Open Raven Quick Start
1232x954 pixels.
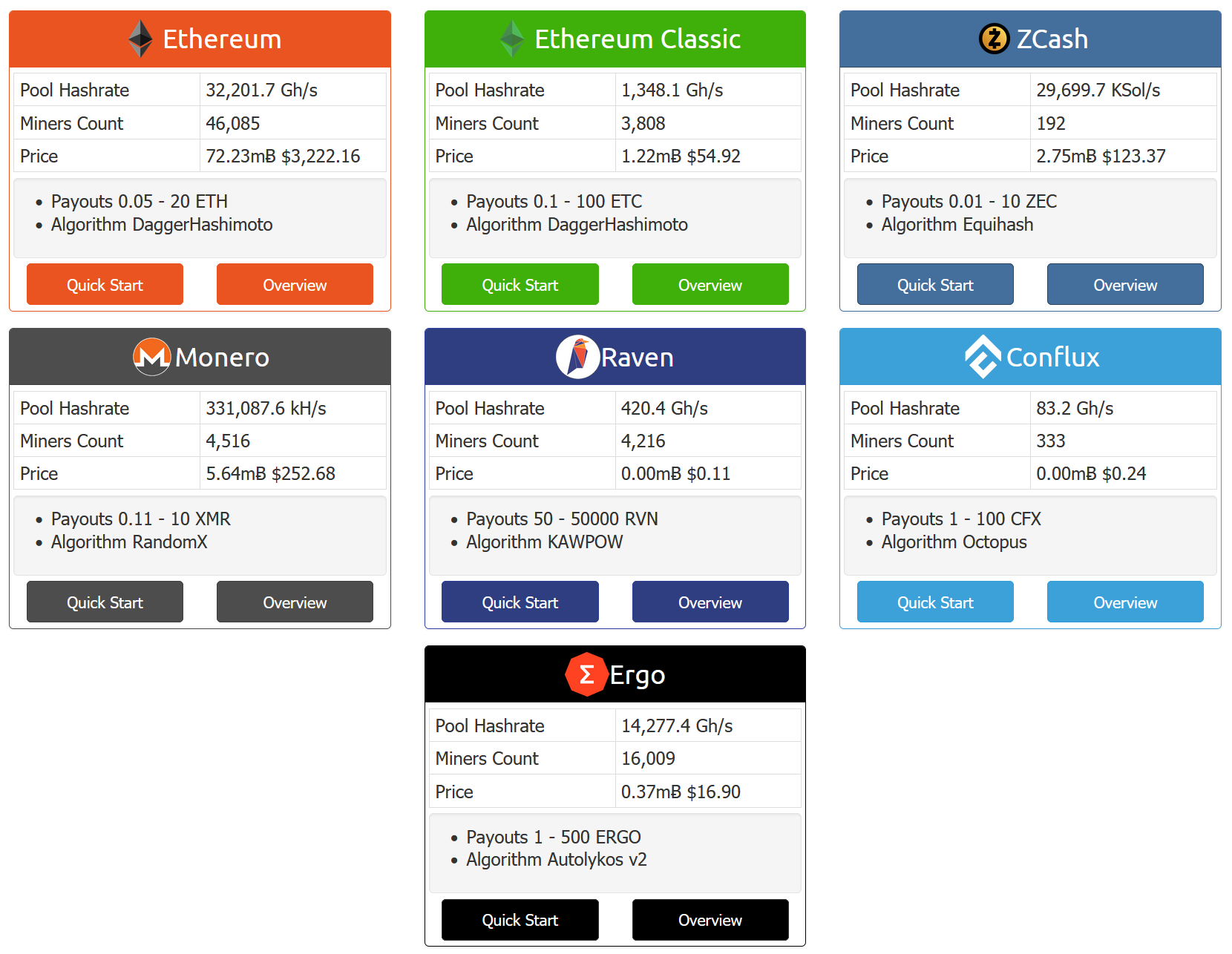tap(520, 602)
